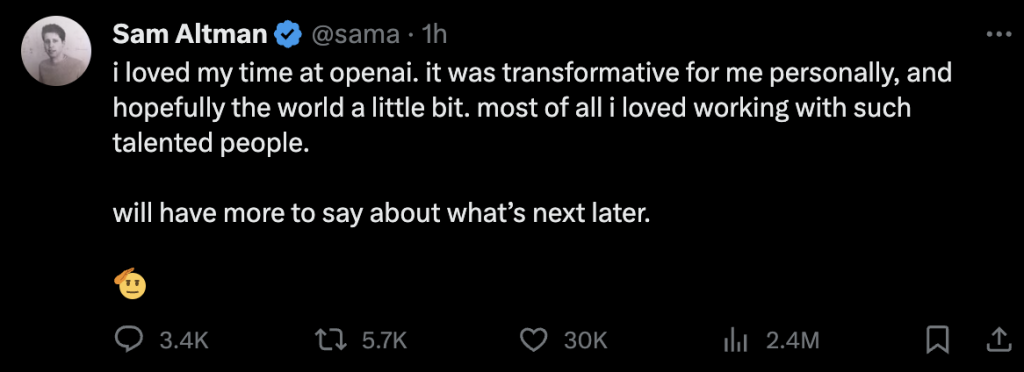Share the tweet via the upload arrow icon
This screenshot has height=372, width=1024.
(x=997, y=339)
